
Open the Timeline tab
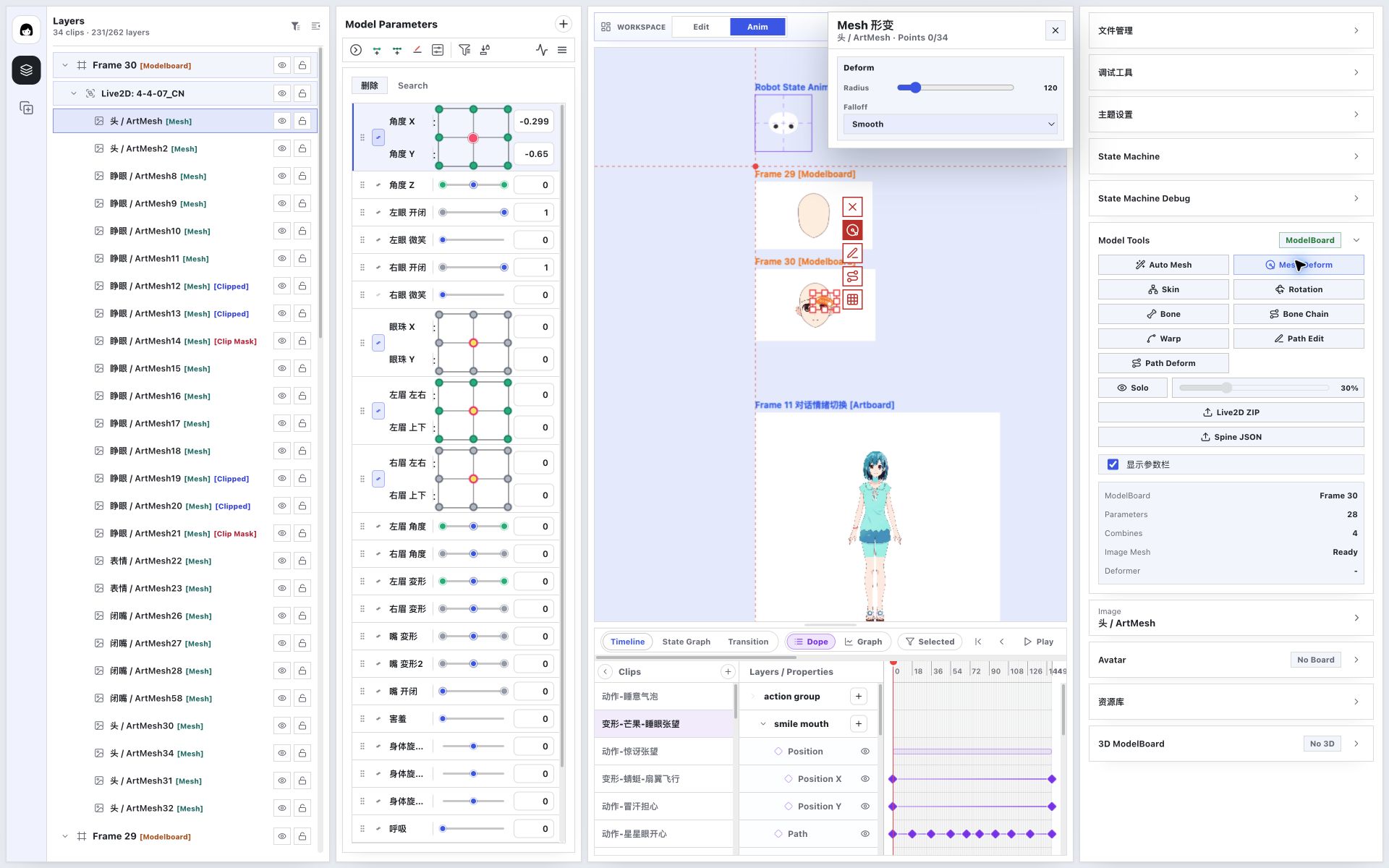(x=627, y=642)
